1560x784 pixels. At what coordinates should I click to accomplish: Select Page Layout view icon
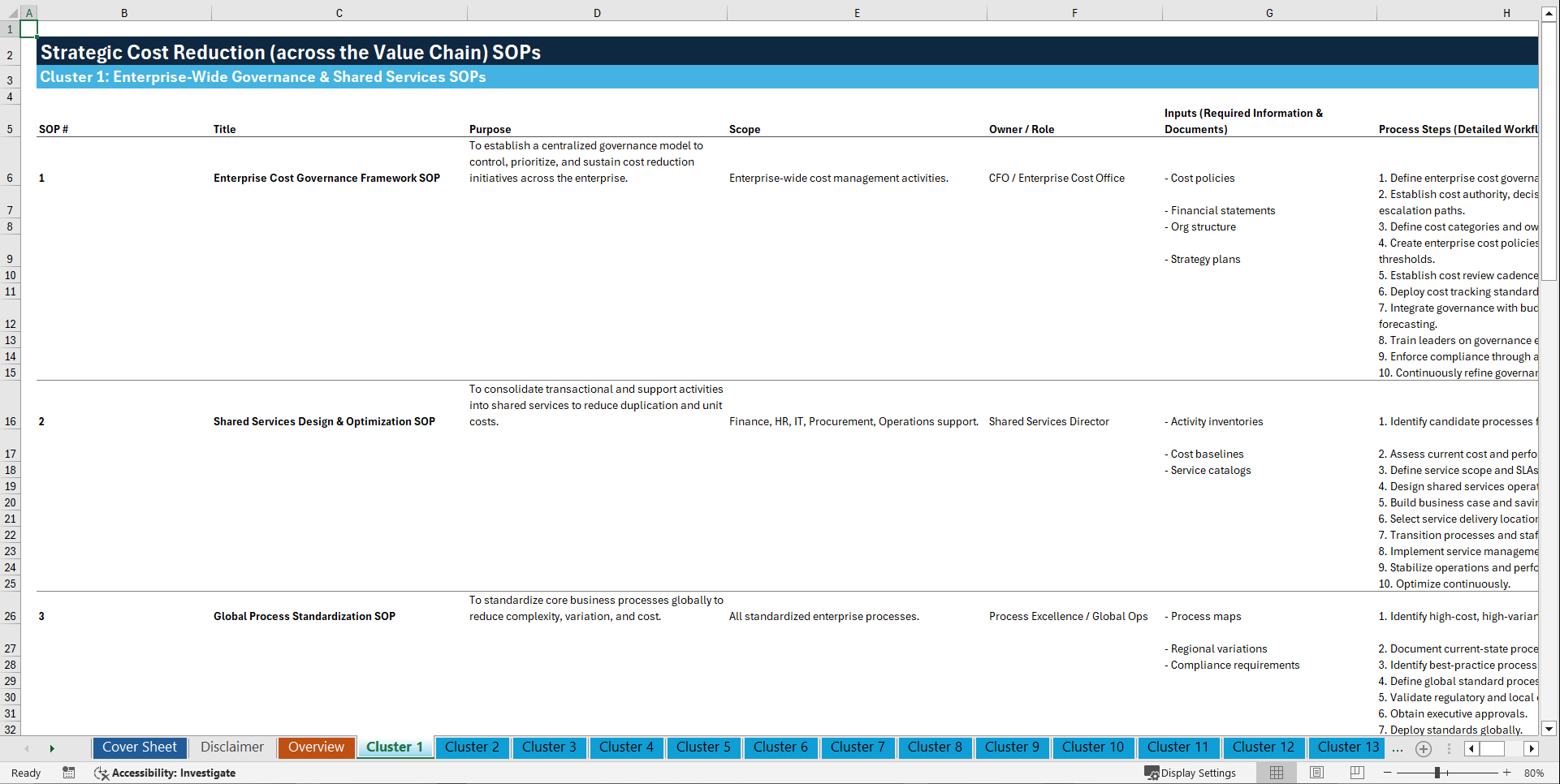point(1316,773)
